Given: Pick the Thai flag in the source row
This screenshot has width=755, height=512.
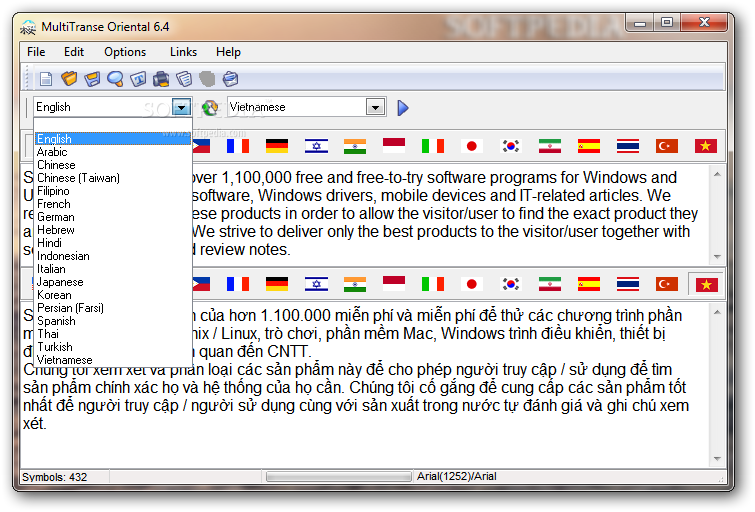Looking at the screenshot, I should [628, 146].
